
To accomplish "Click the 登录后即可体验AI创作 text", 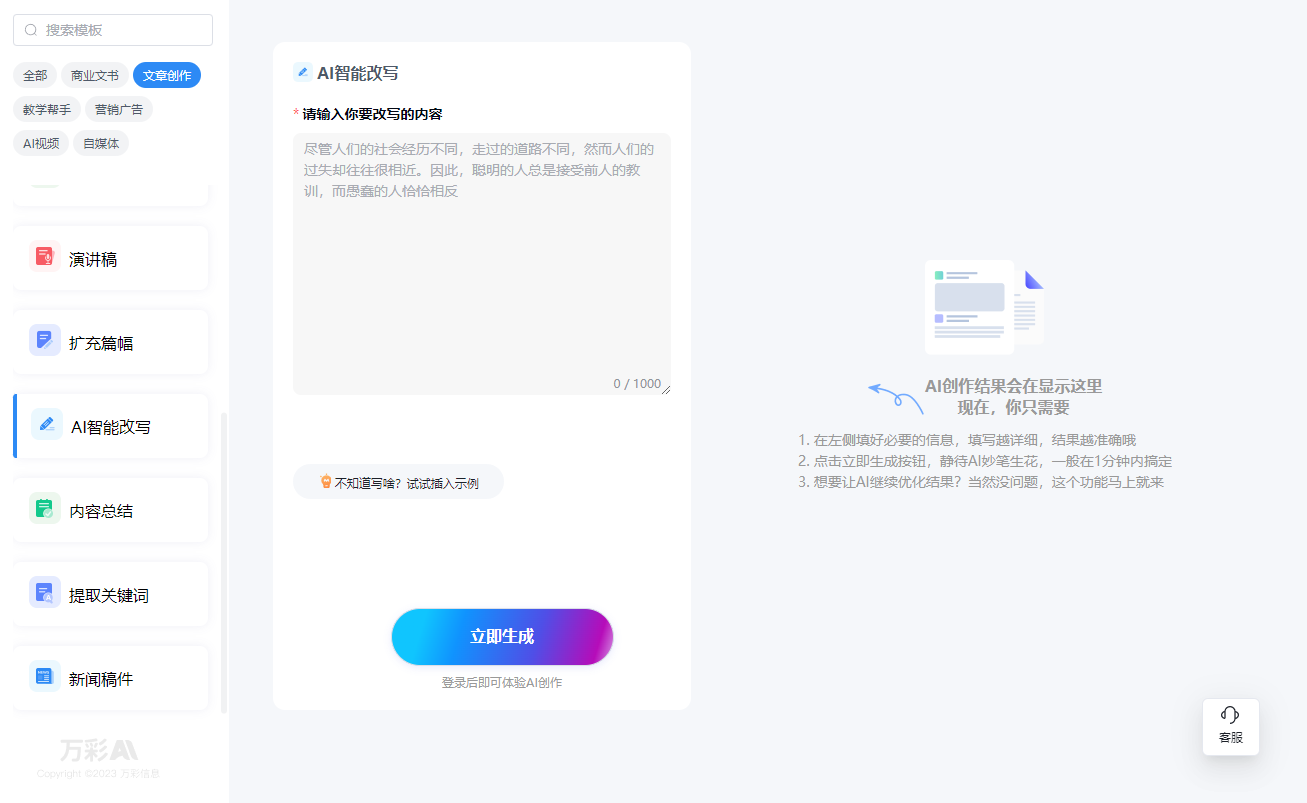I will (502, 683).
